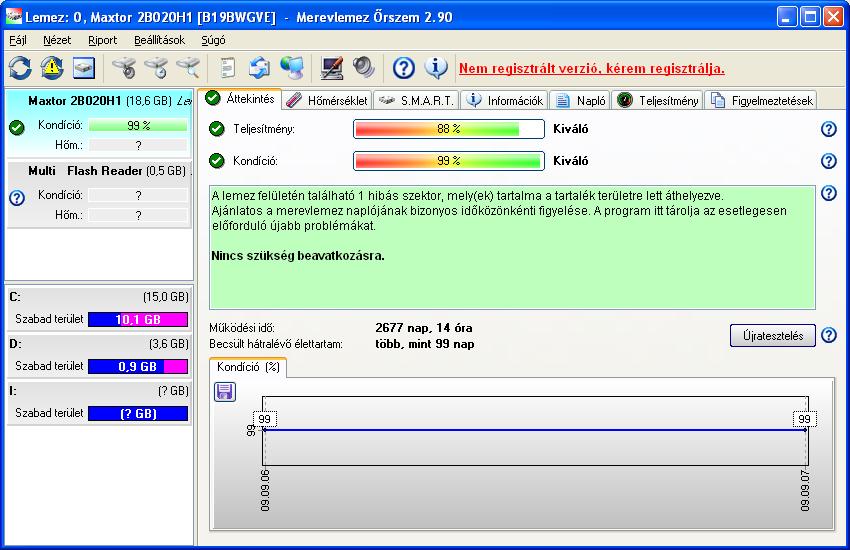
Task: Click help icon beside Teljesítmény bar
Action: (829, 129)
